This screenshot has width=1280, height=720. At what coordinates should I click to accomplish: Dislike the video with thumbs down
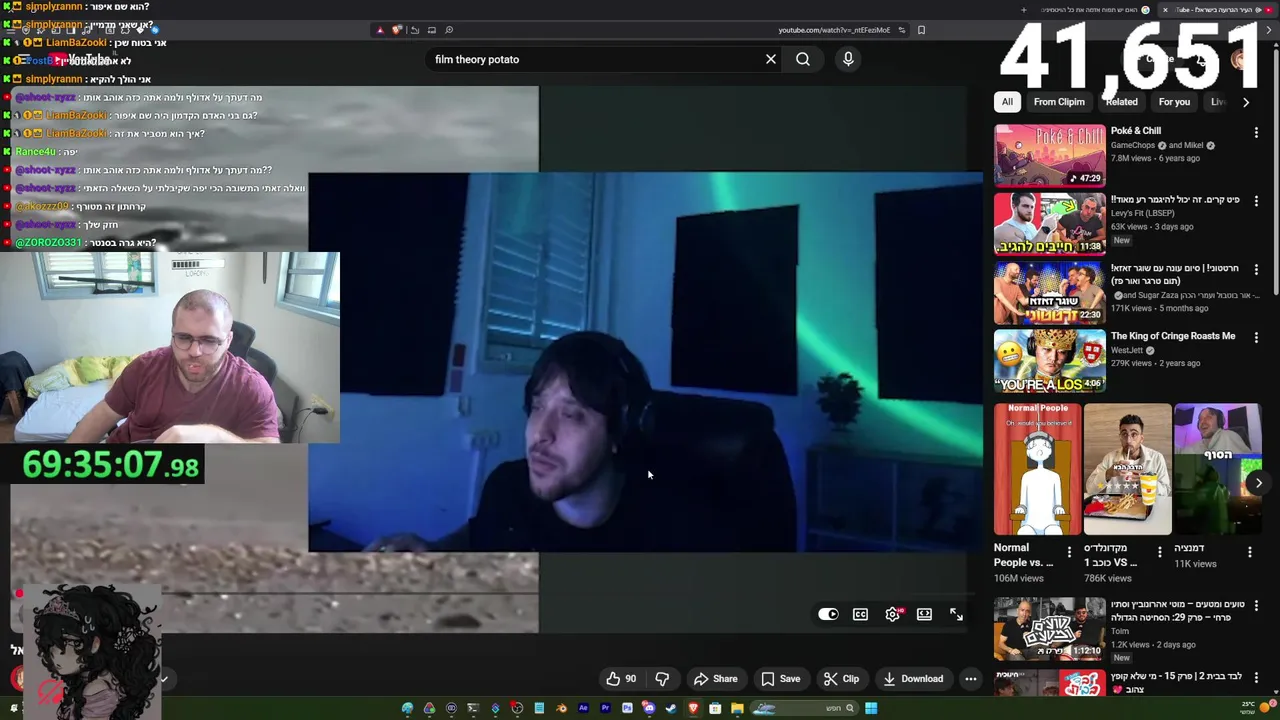click(662, 679)
